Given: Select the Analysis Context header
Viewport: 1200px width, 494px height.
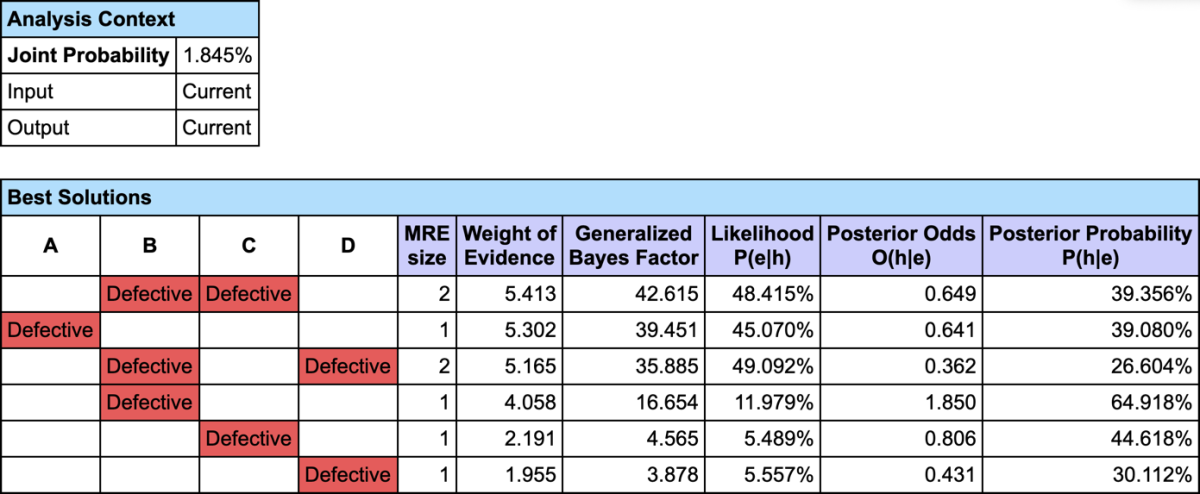Looking at the screenshot, I should [x=130, y=19].
